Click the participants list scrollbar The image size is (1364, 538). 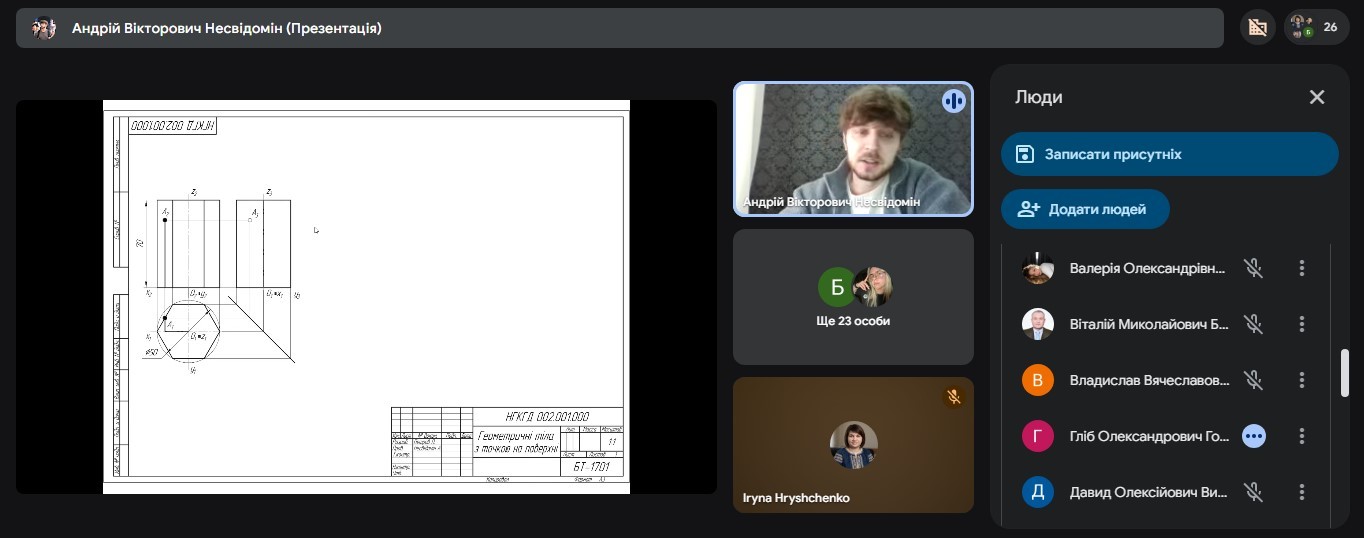[1345, 373]
